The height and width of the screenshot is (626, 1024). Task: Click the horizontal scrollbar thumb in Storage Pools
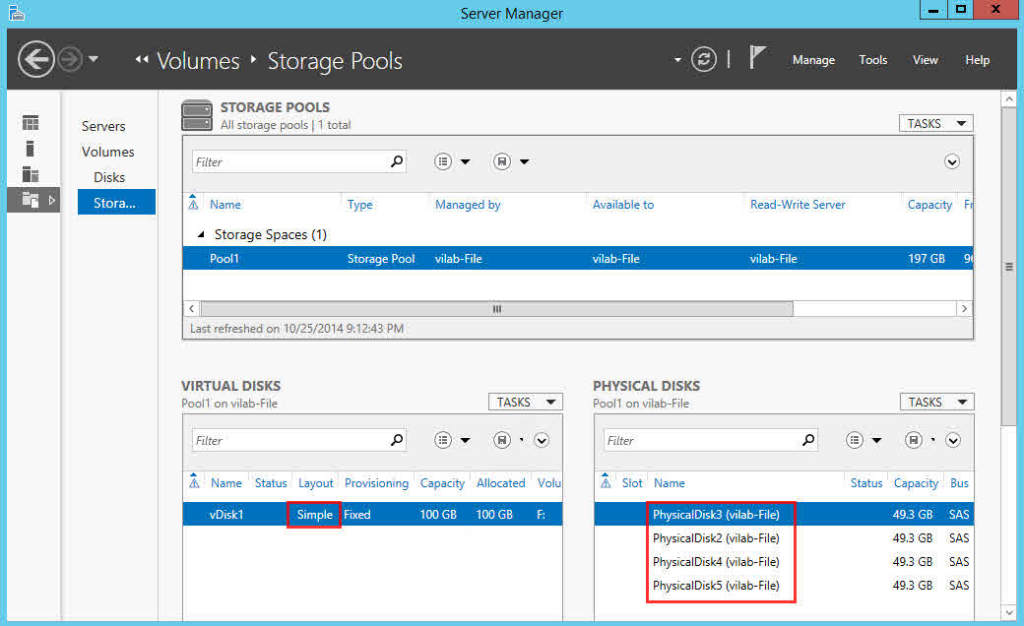[x=497, y=308]
